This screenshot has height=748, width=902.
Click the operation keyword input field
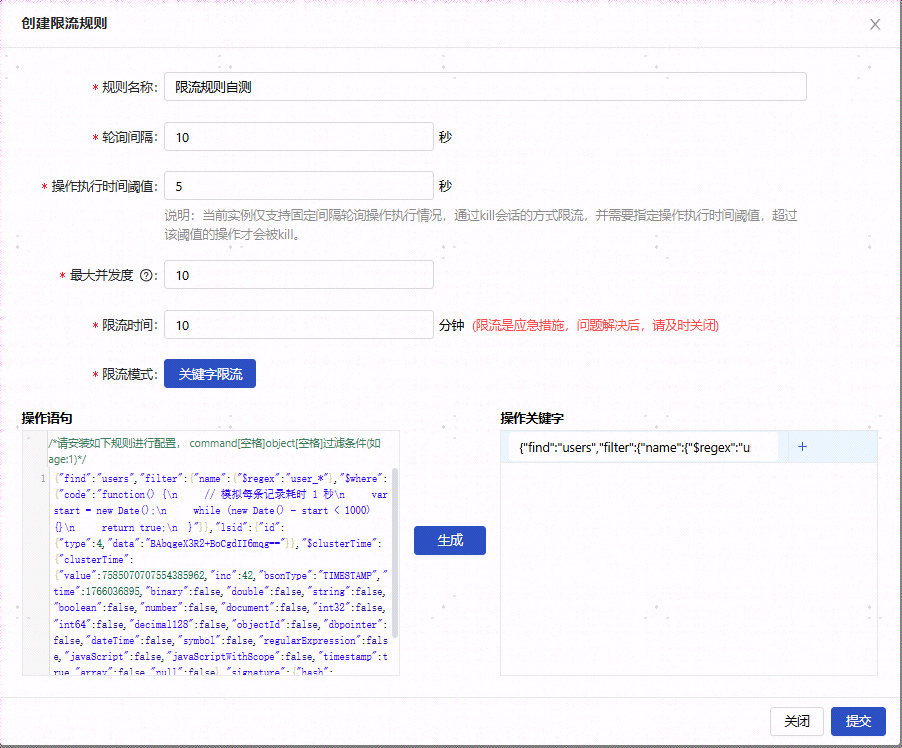[x=643, y=447]
